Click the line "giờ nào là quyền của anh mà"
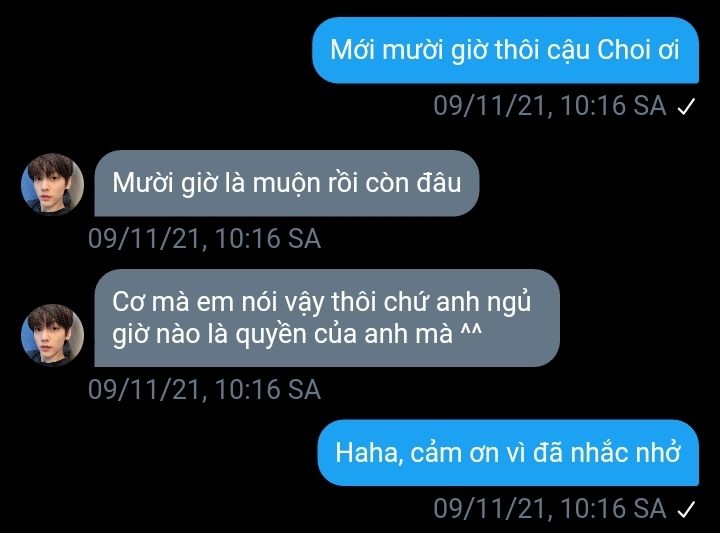This screenshot has height=533, width=720. click(x=297, y=334)
